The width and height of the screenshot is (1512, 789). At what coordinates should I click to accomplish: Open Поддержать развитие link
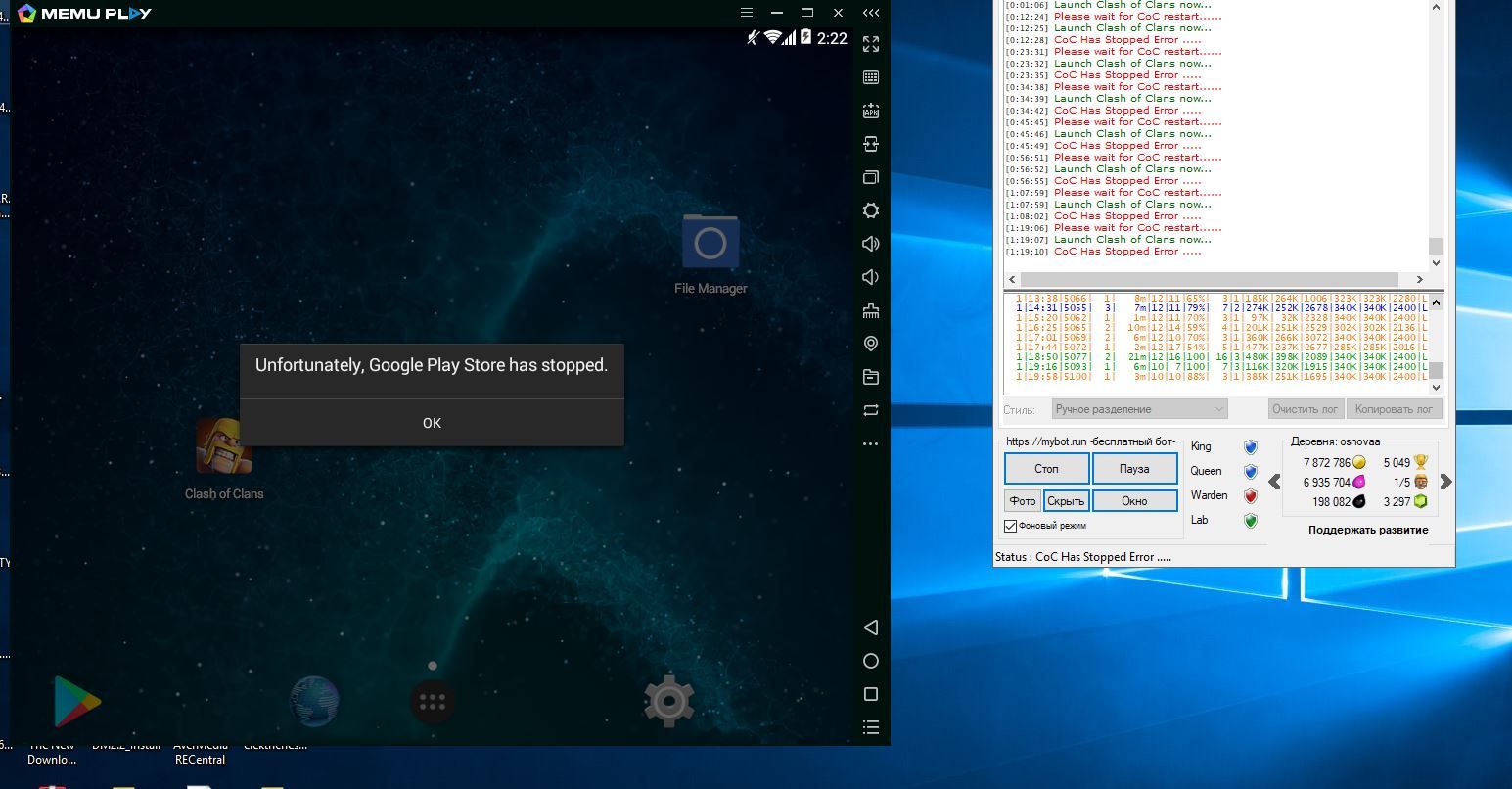1368,530
